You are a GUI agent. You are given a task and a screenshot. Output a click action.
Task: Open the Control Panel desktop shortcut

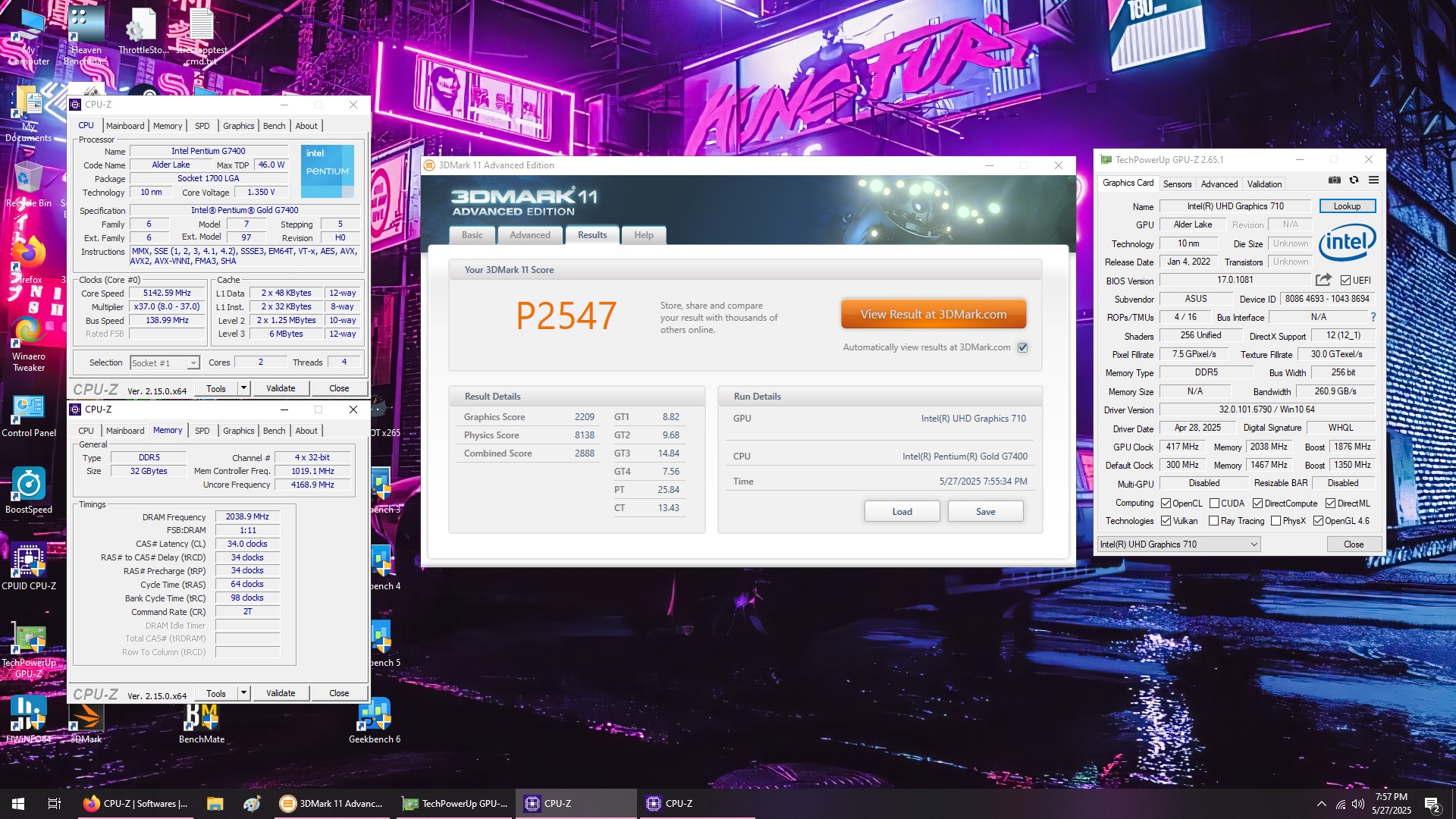click(x=29, y=416)
